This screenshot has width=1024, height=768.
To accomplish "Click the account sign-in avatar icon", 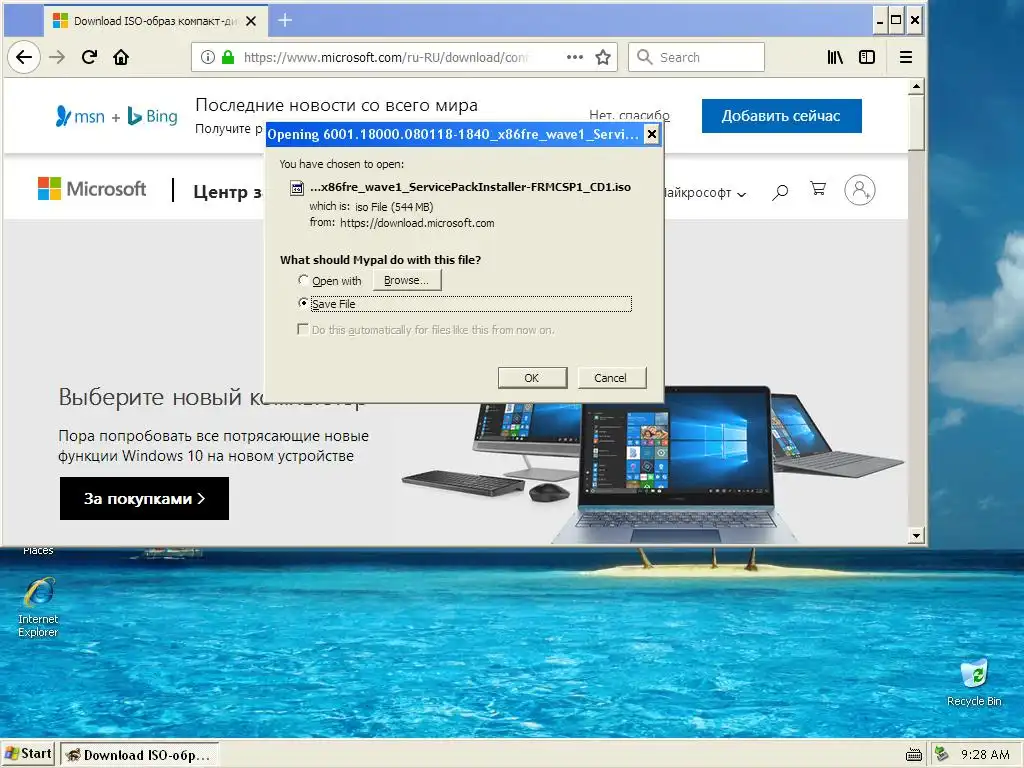I will tap(859, 190).
